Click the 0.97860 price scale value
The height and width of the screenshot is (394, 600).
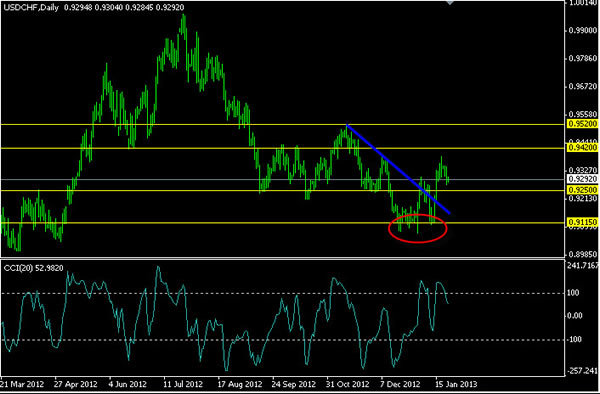click(582, 58)
